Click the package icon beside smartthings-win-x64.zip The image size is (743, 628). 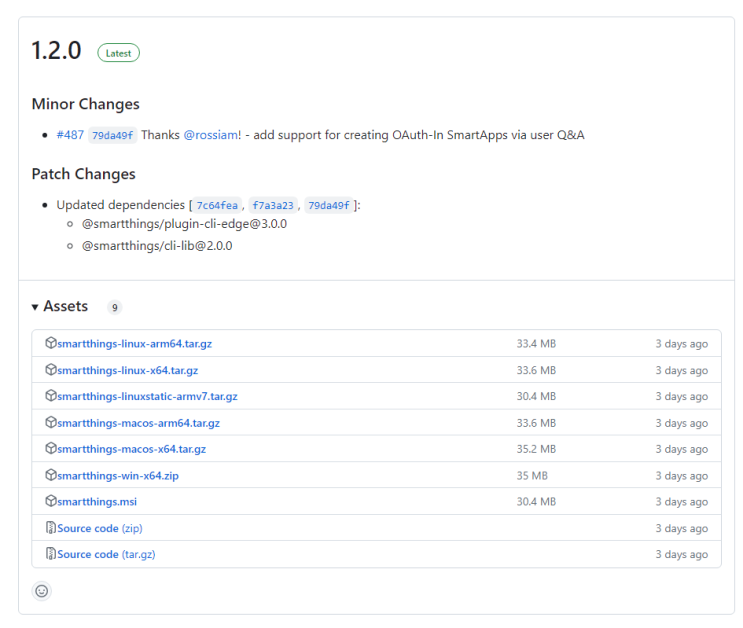pos(51,475)
